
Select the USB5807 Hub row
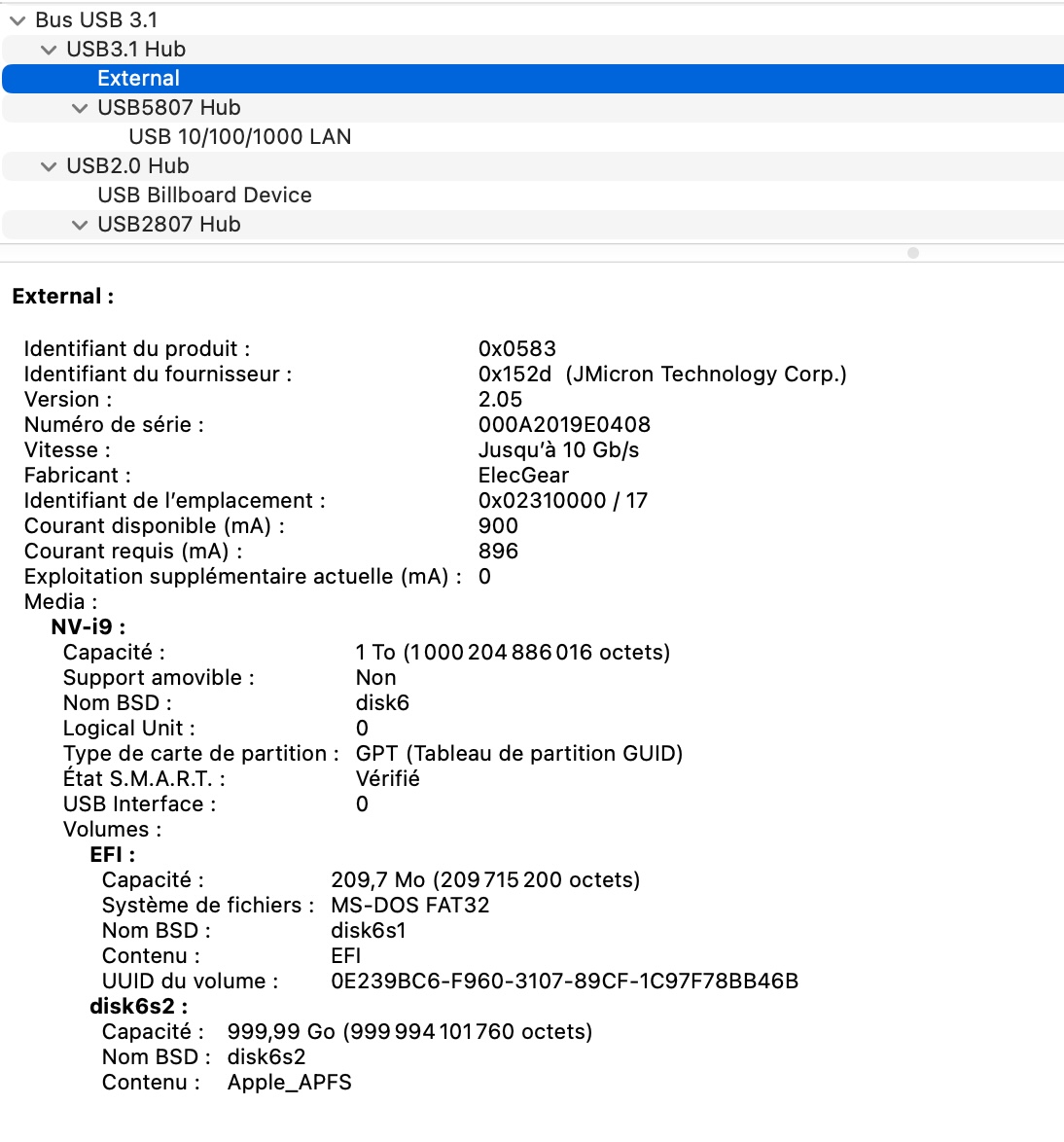click(532, 108)
